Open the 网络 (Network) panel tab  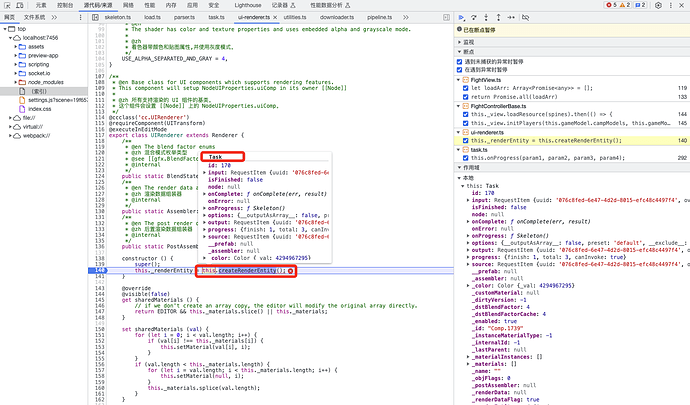pyautogui.click(x=128, y=5)
